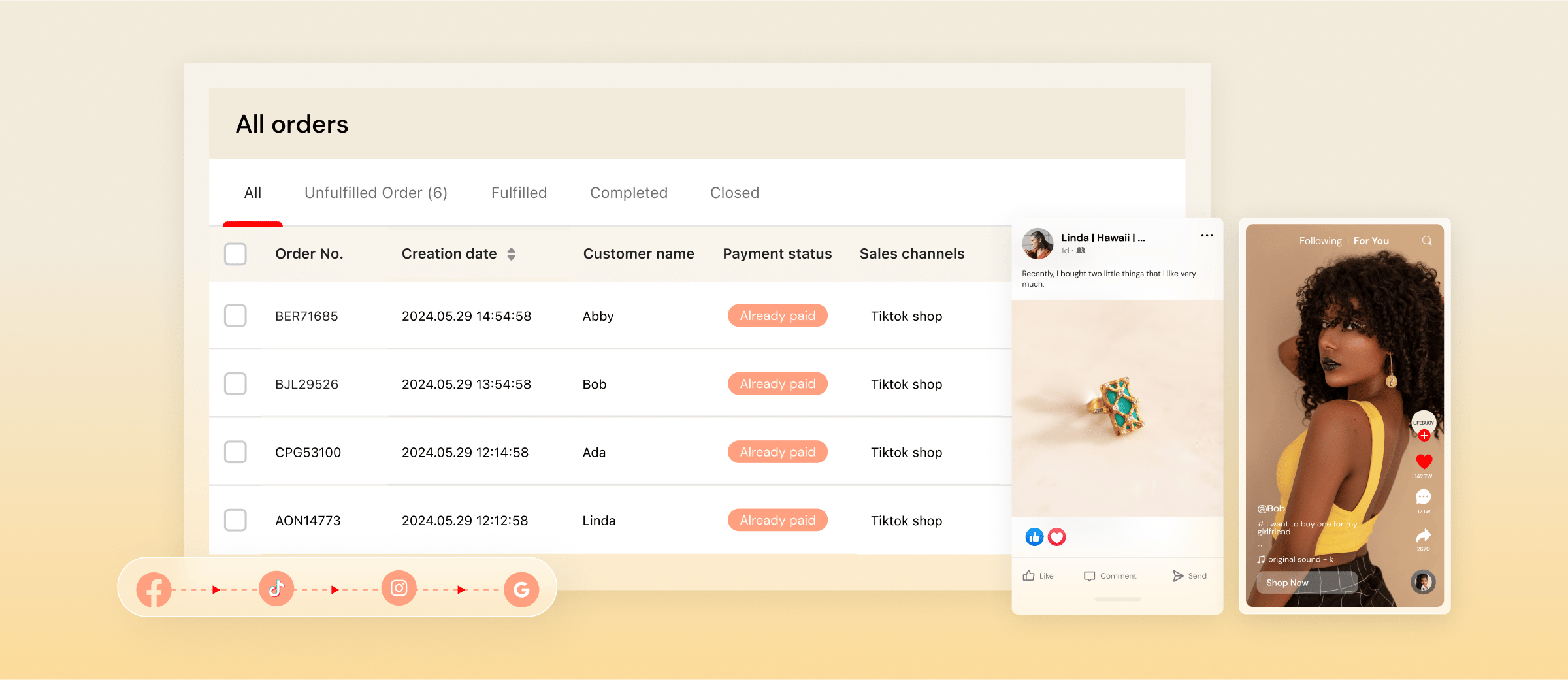
Task: Tap the red heart icon on the TikTok video
Action: [x=1424, y=462]
